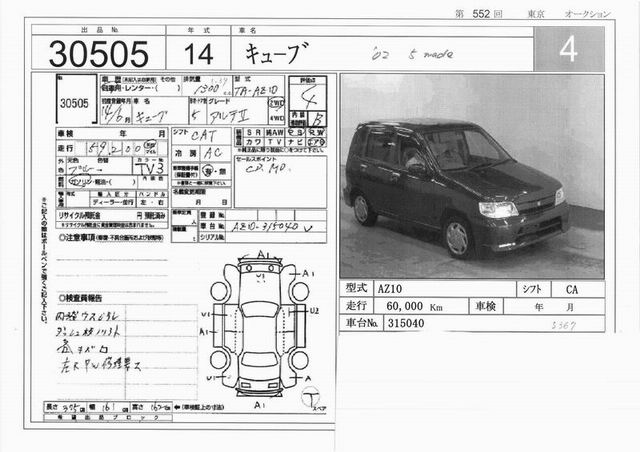Click the 出品No. column header
The image size is (640, 452).
[x=100, y=30]
